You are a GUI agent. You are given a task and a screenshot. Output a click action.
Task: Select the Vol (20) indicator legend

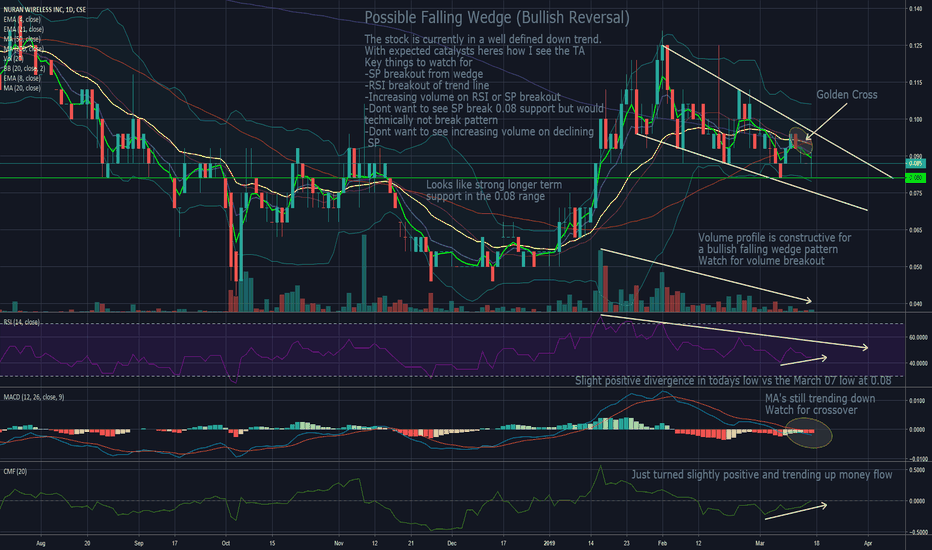coord(13,58)
